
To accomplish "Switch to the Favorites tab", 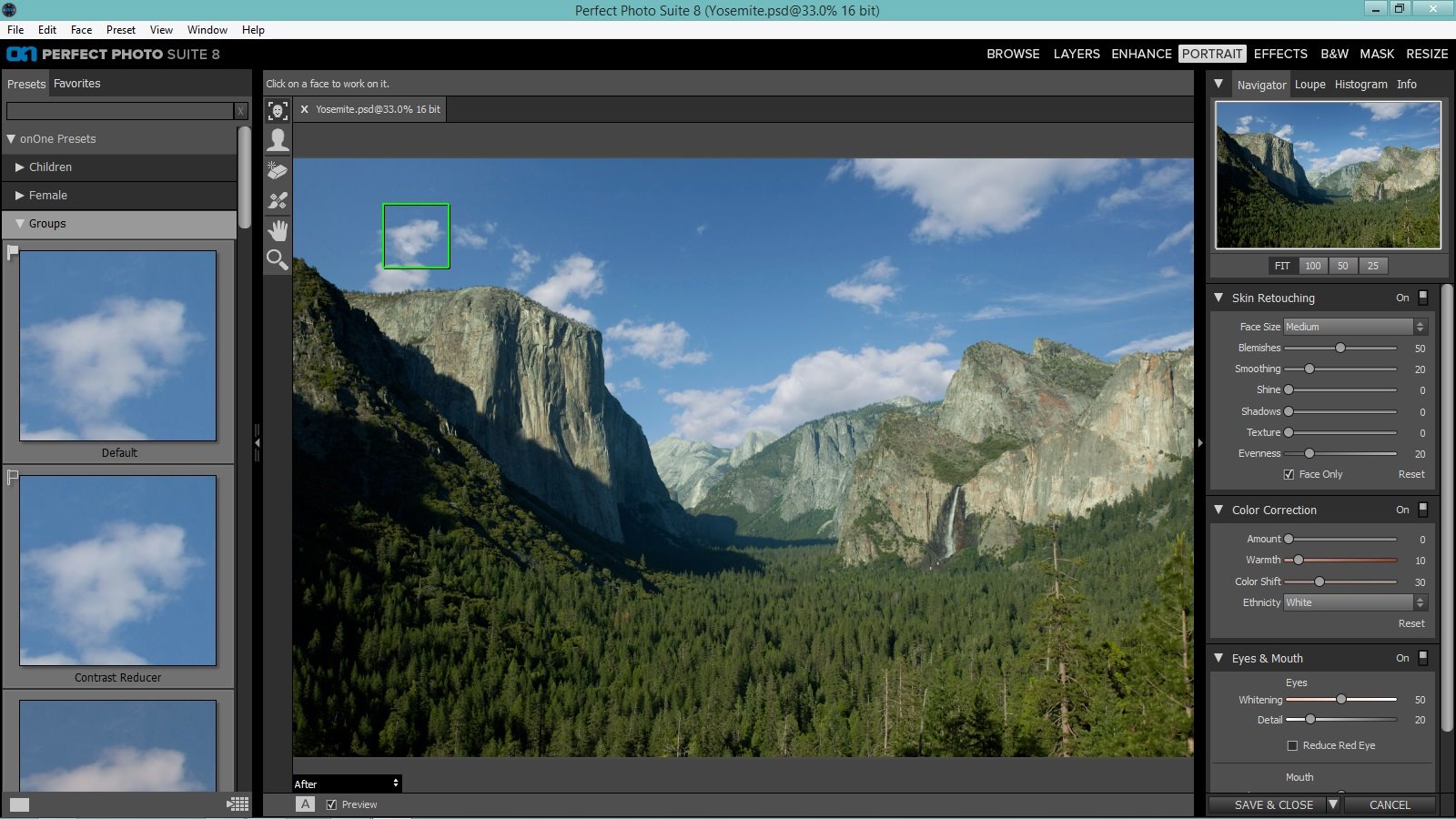I will coord(77,84).
